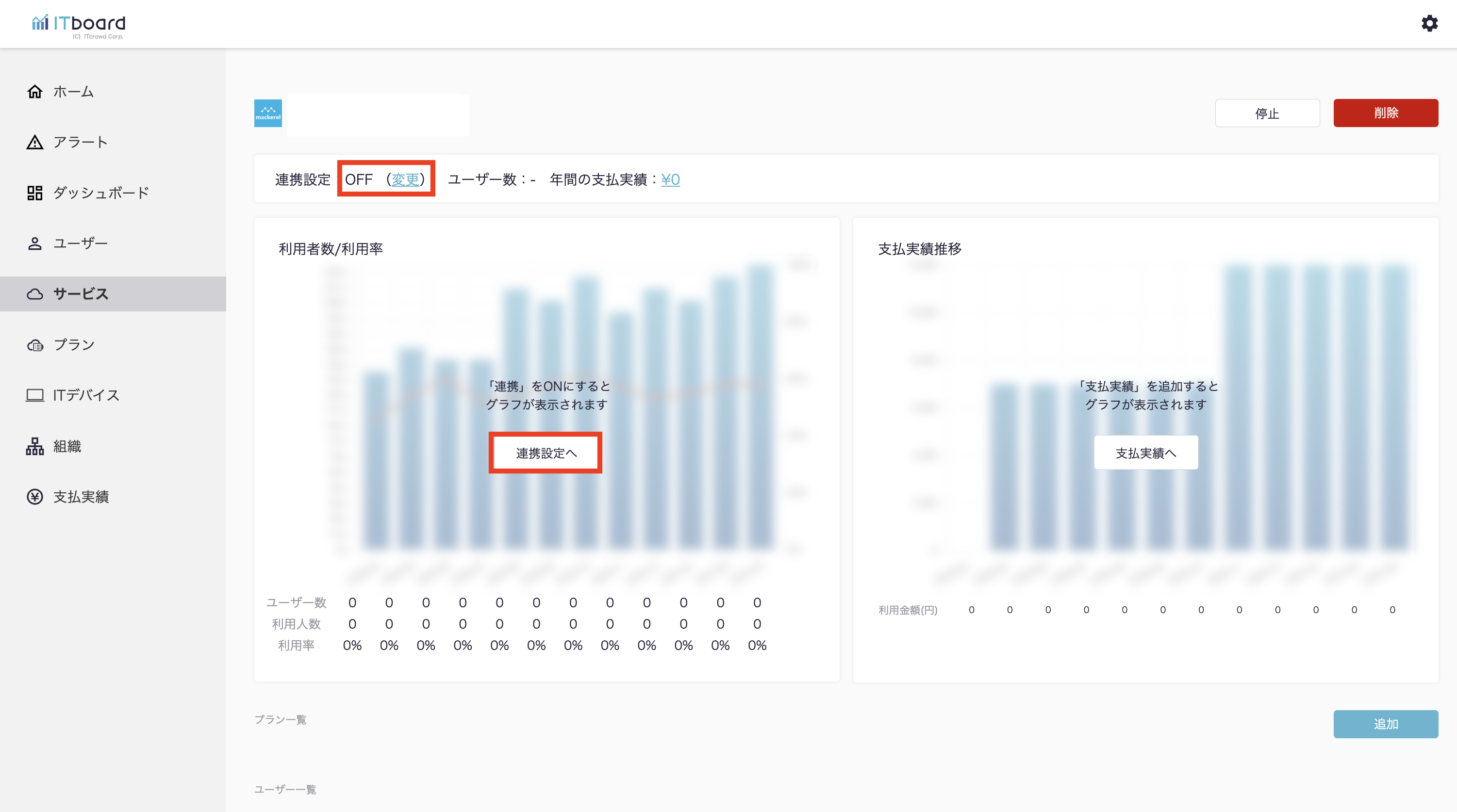Click the 変更 link next to OFF
The height and width of the screenshot is (812, 1457).
click(405, 179)
